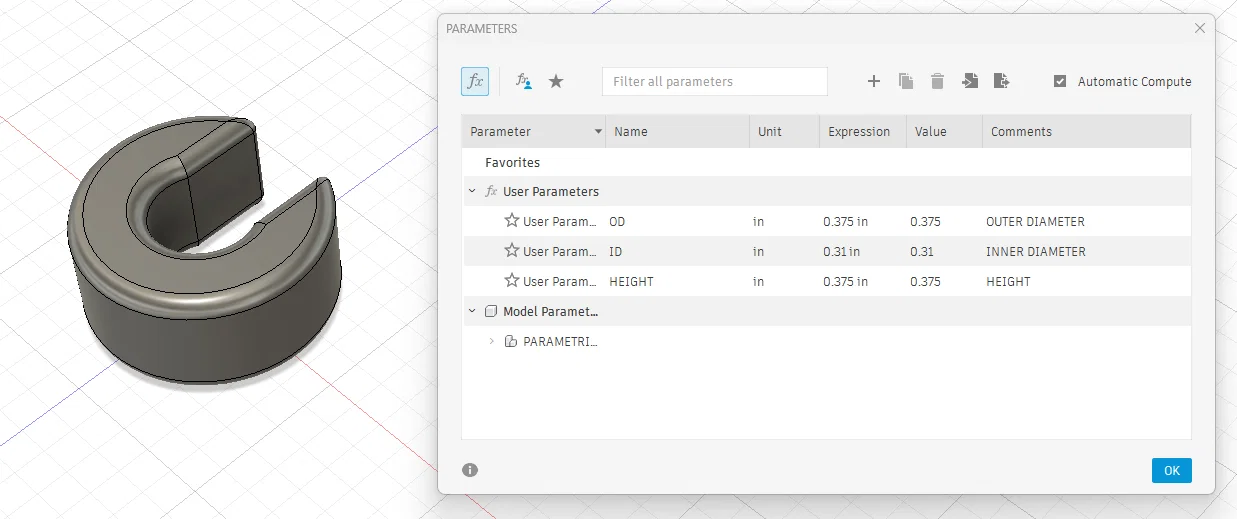Click the OD unit cell
Viewport: 1237px width, 519px height.
(784, 221)
